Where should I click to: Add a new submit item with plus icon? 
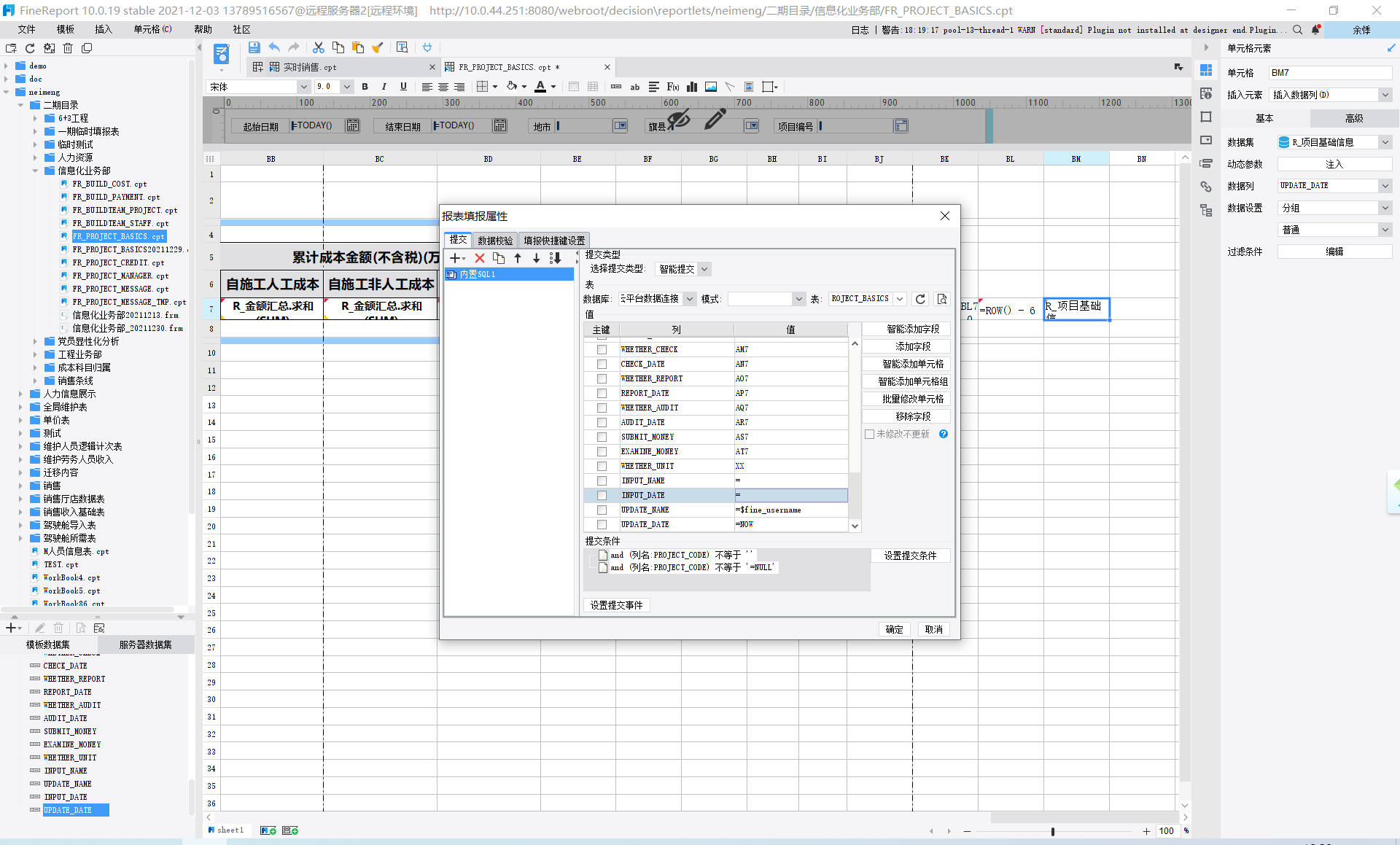click(x=457, y=258)
